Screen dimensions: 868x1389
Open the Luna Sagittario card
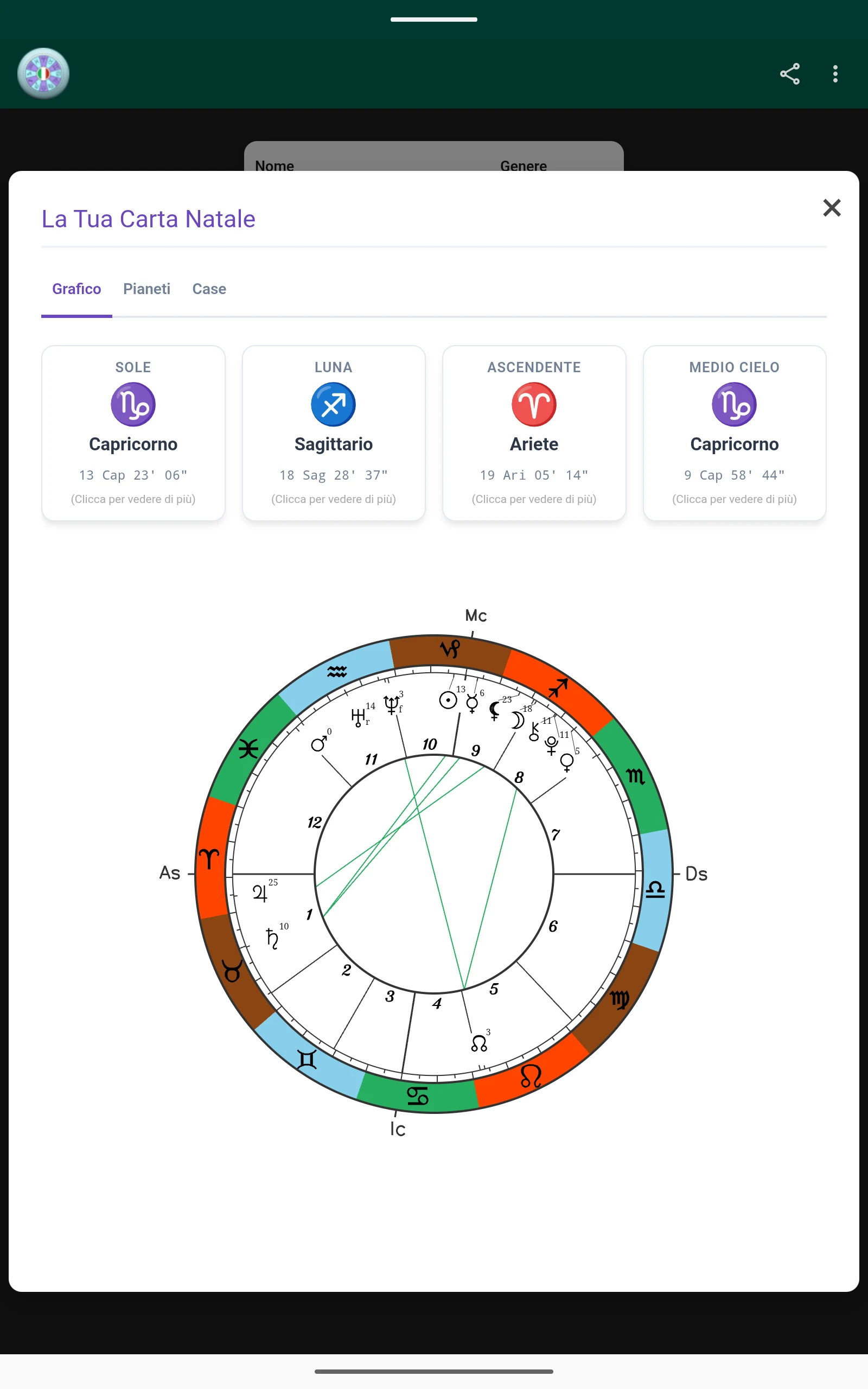(334, 433)
